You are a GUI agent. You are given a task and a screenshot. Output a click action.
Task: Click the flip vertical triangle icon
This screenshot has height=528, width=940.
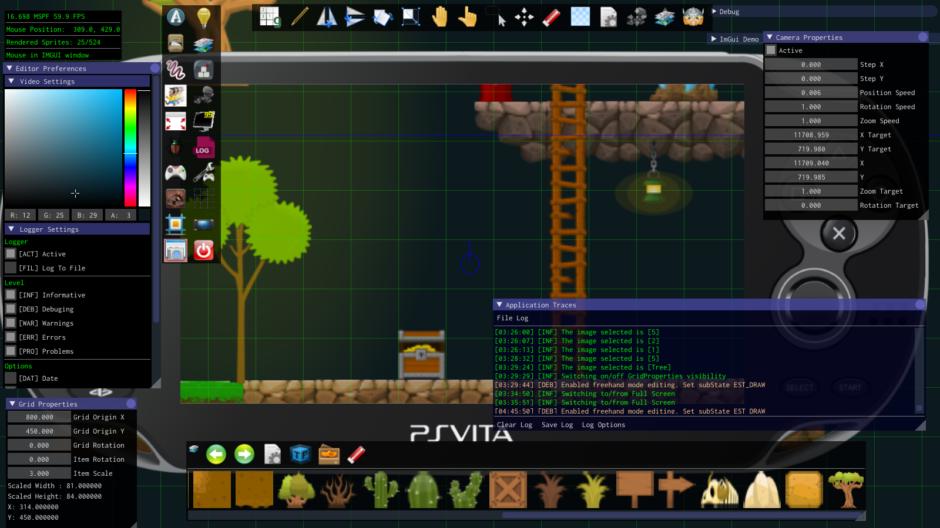point(354,17)
